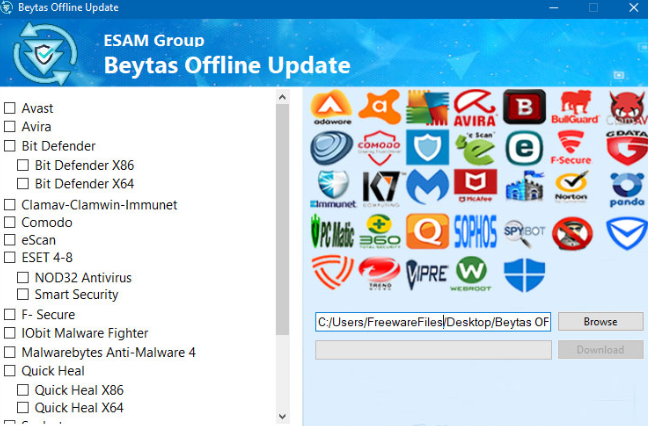
Task: Click the Webroot green W logo
Action: pos(471,274)
